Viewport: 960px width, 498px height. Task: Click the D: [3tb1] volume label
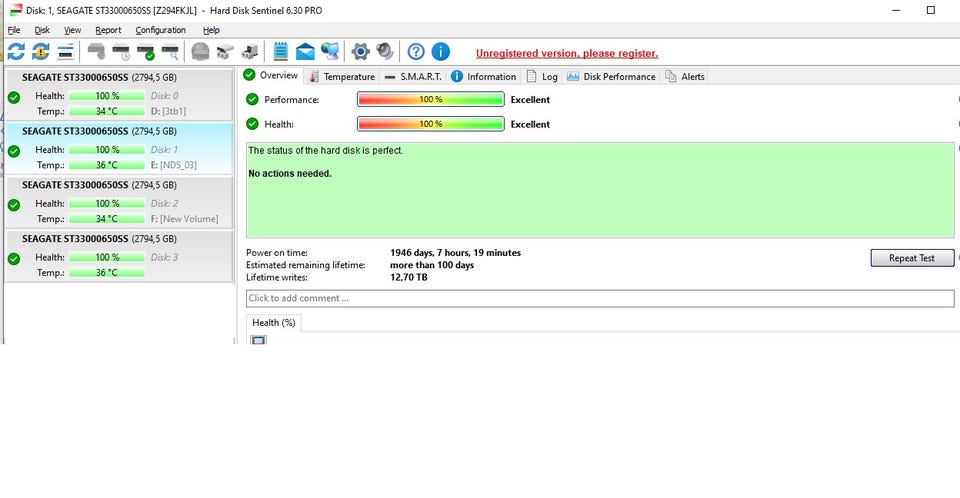pyautogui.click(x=168, y=111)
